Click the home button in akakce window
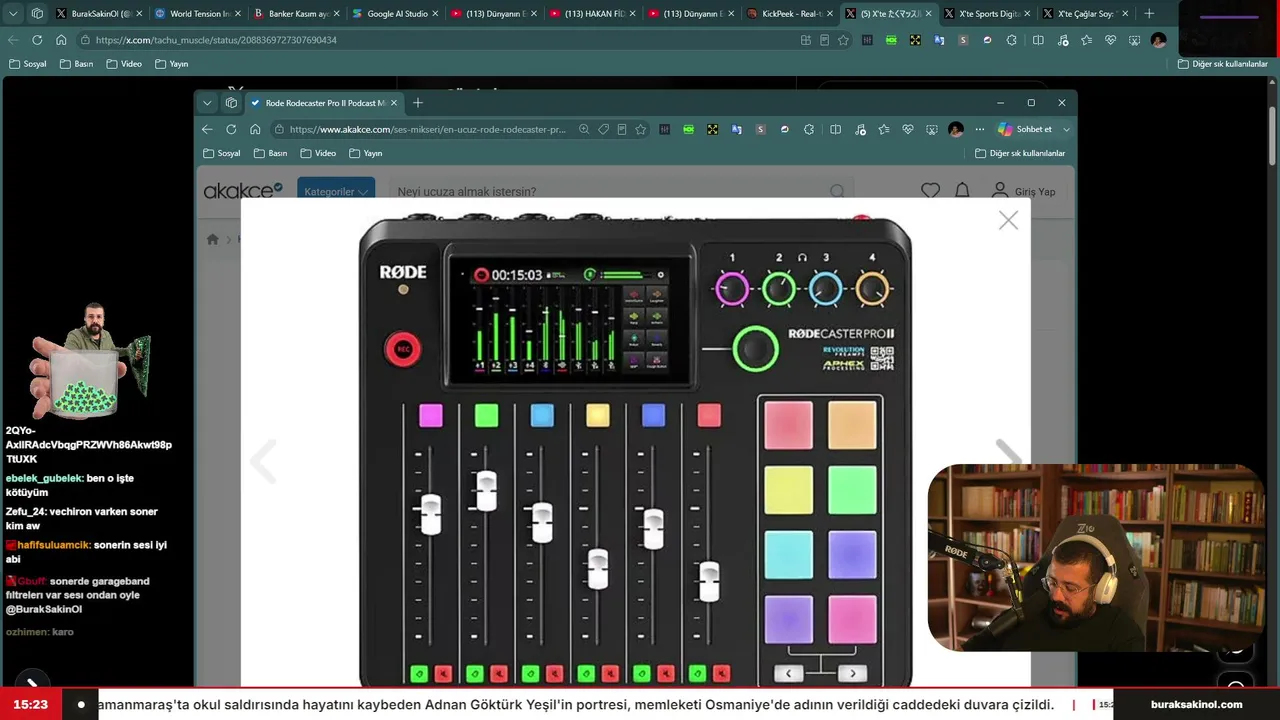1280x720 pixels. (x=255, y=129)
